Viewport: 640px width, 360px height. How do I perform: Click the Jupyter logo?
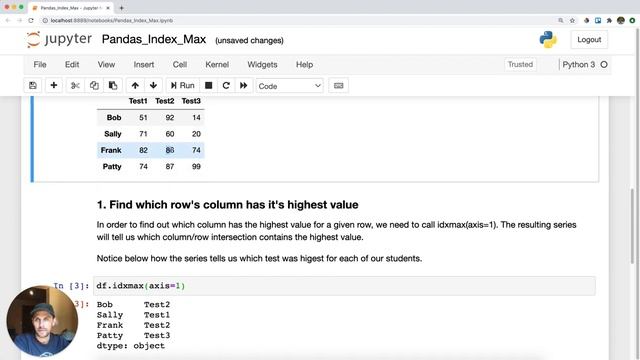pyautogui.click(x=59, y=39)
